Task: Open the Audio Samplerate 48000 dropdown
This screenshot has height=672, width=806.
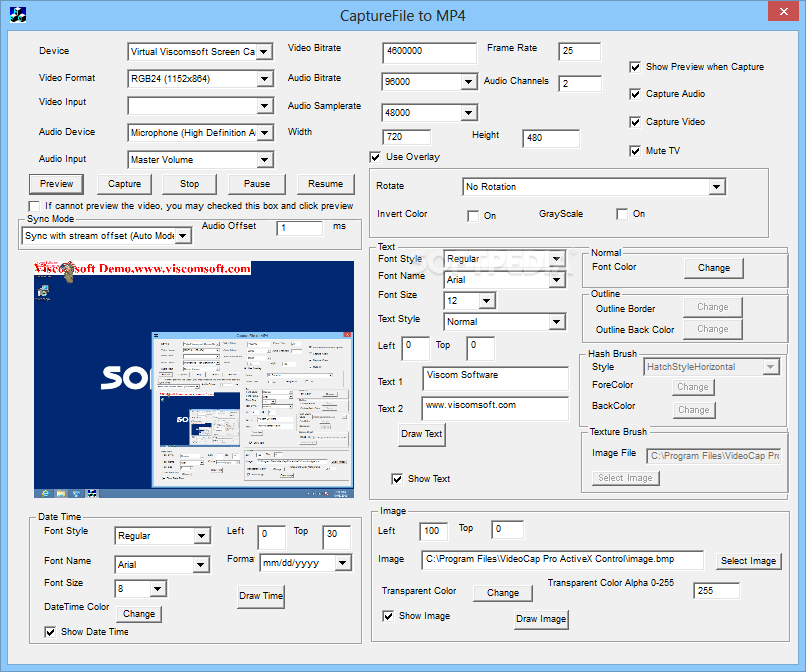Action: coord(468,113)
